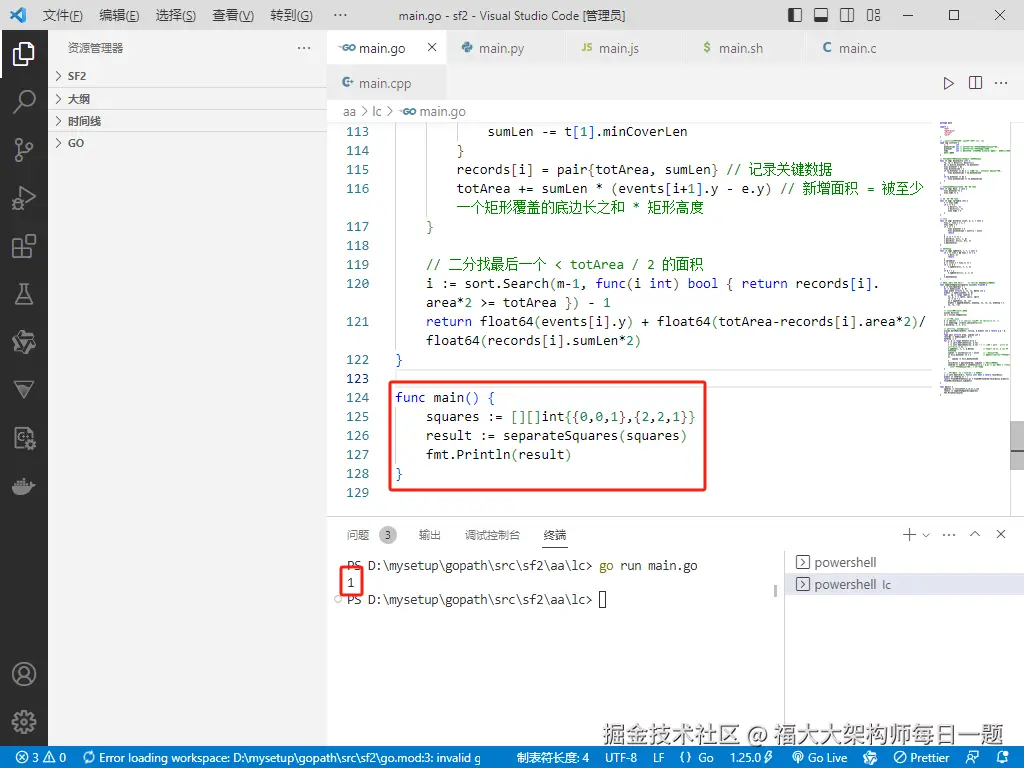Click the code minimap overview
This screenshot has width=1024, height=768.
[x=973, y=258]
